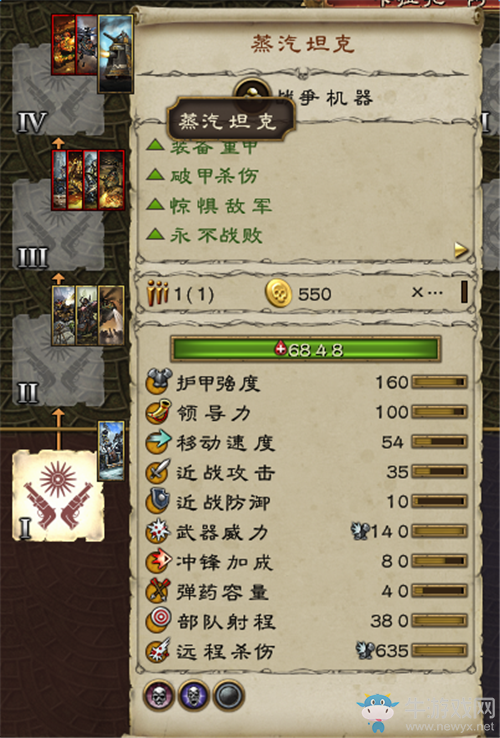Expand traits list with yellow arrow
This screenshot has width=500, height=738.
pos(461,250)
